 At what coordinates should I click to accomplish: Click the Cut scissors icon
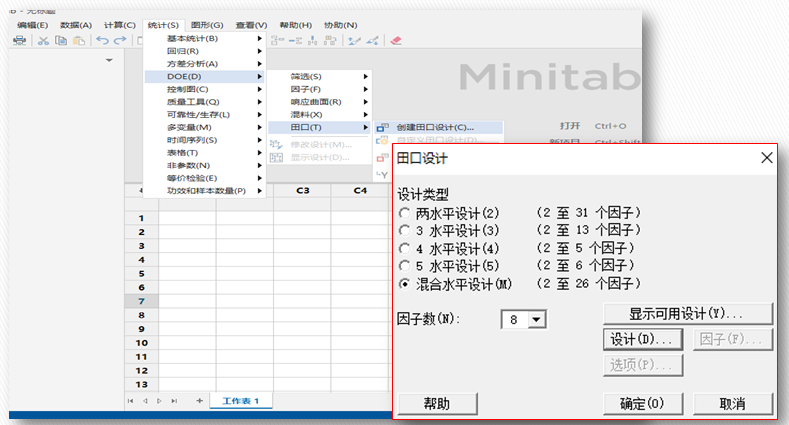coord(44,41)
